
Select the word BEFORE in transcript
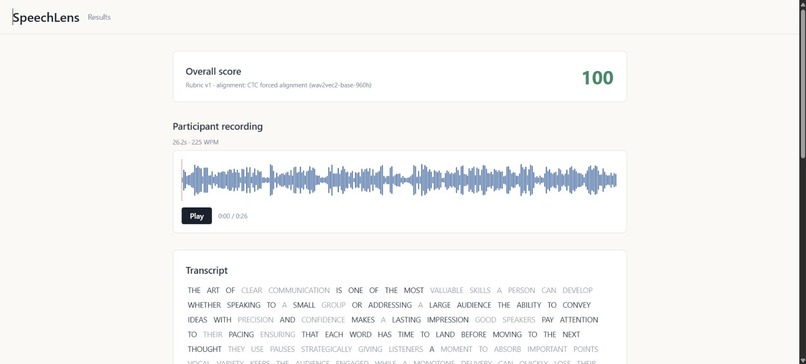pos(473,335)
